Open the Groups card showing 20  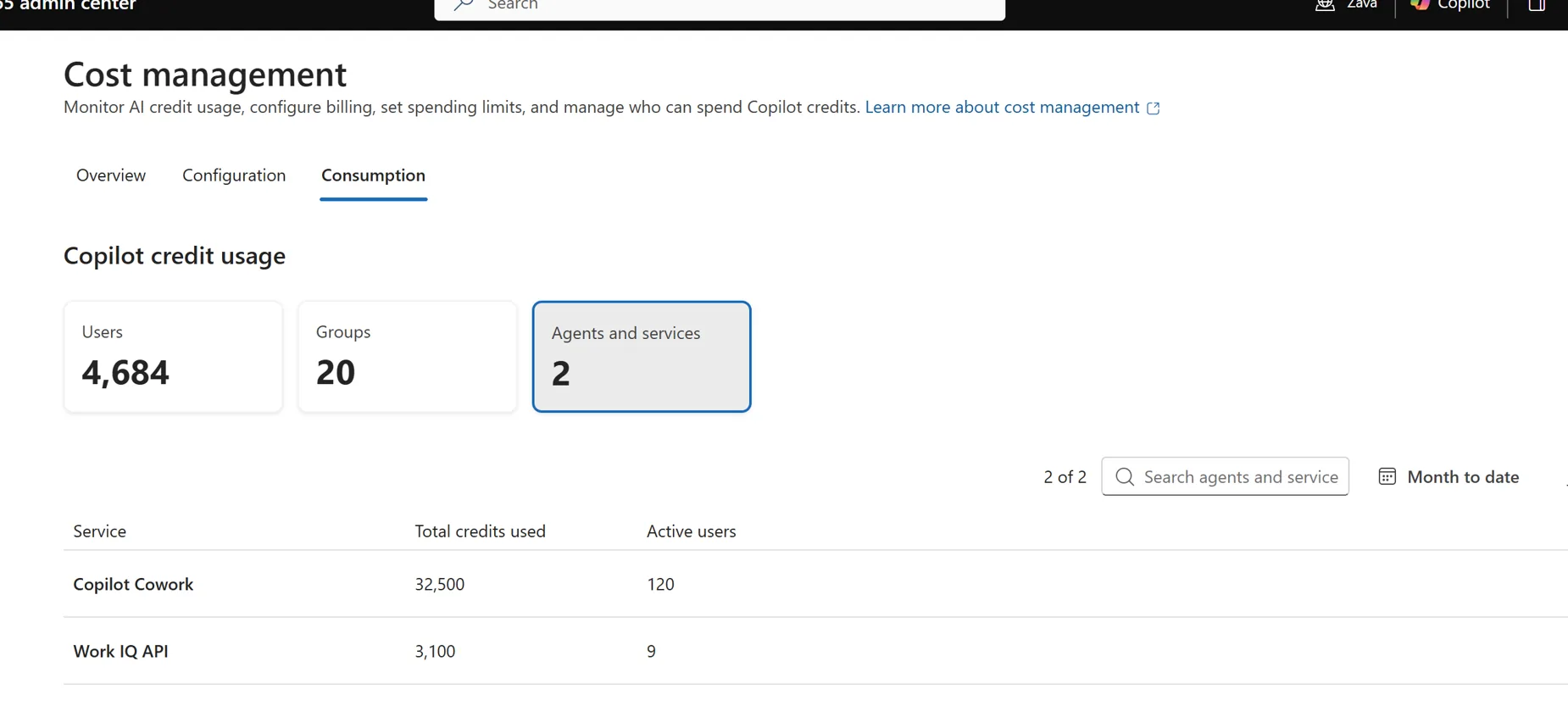407,357
